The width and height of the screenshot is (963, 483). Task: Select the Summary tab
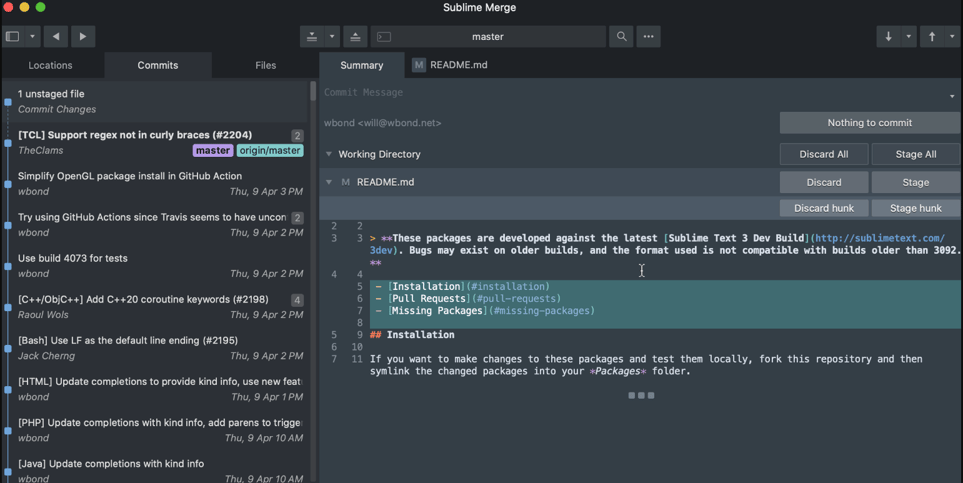click(362, 65)
